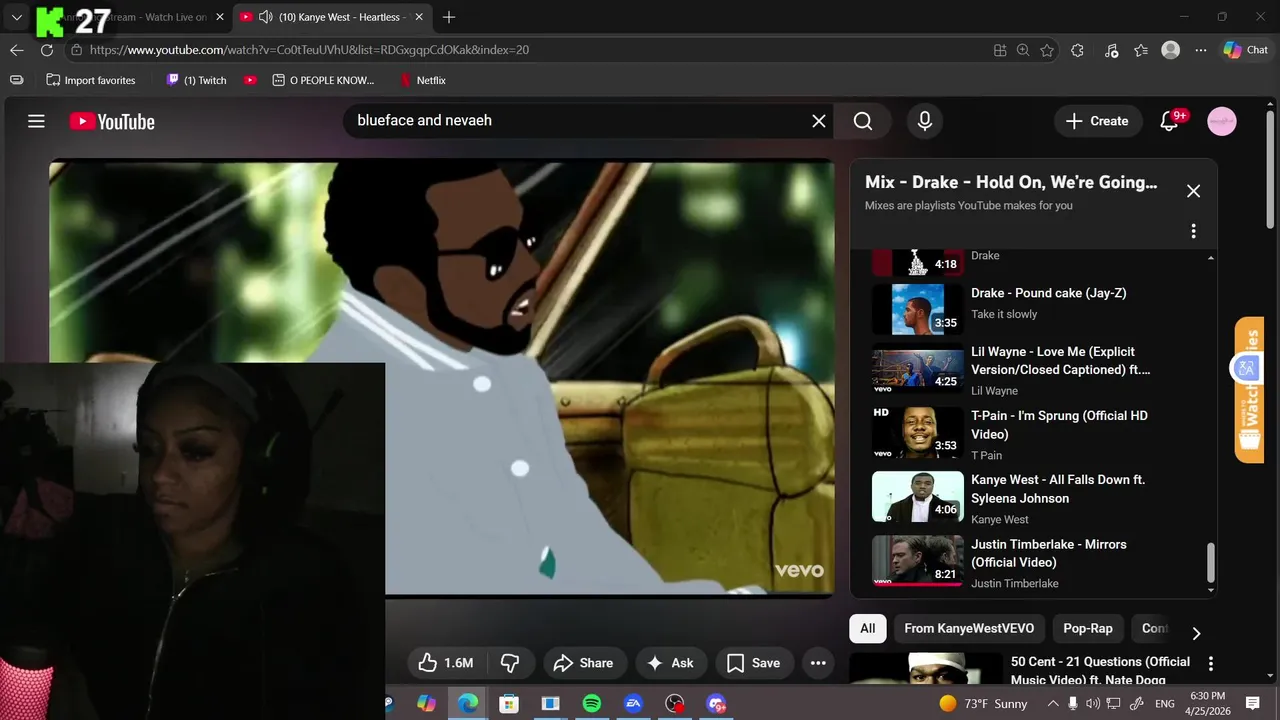Open mix playlist three-dot options
The image size is (1280, 720).
tap(1193, 231)
